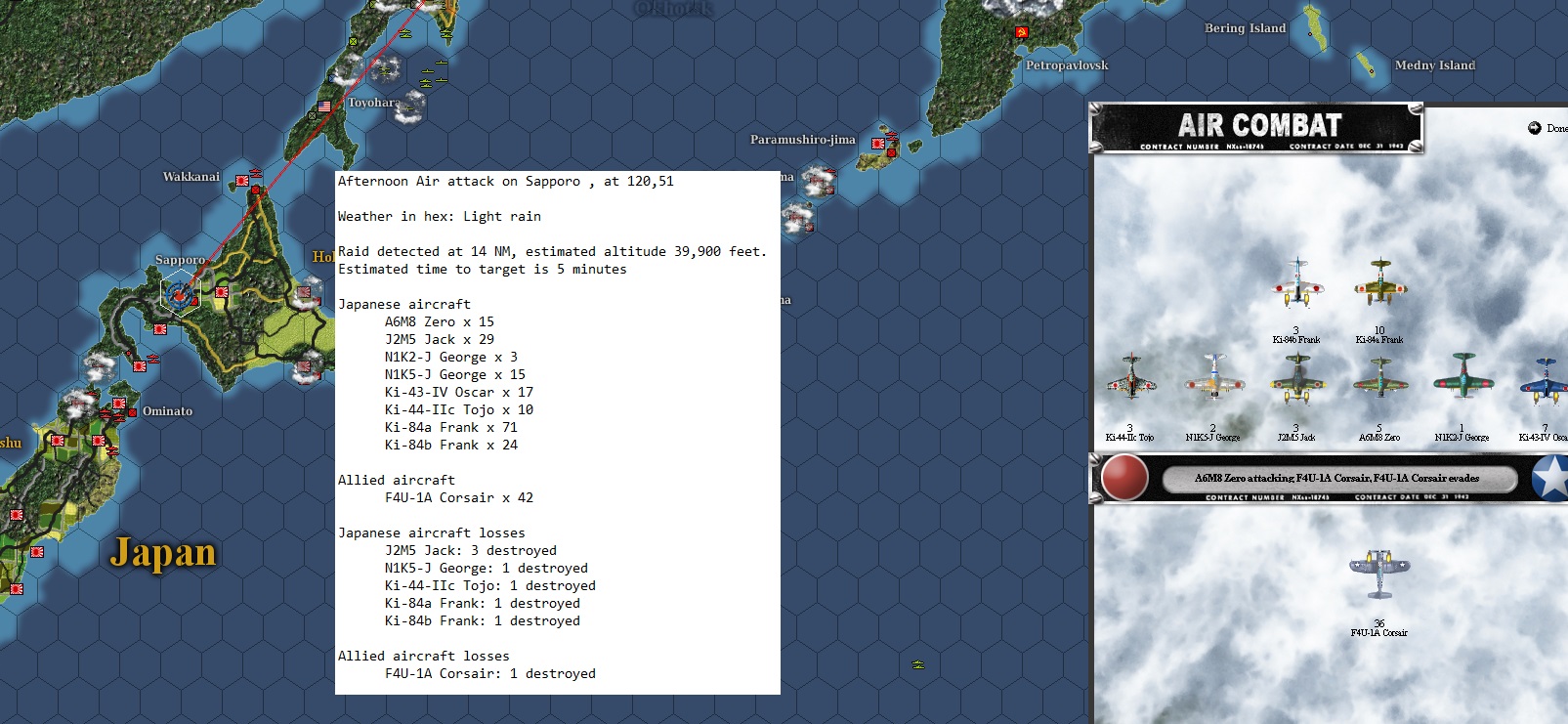Select the F4U-1A Corsair aircraft icon
This screenshot has height=724, width=1568.
[1378, 574]
